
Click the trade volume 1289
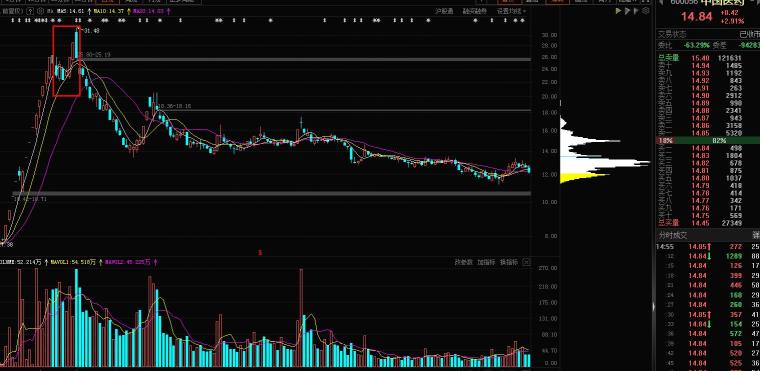pos(734,256)
